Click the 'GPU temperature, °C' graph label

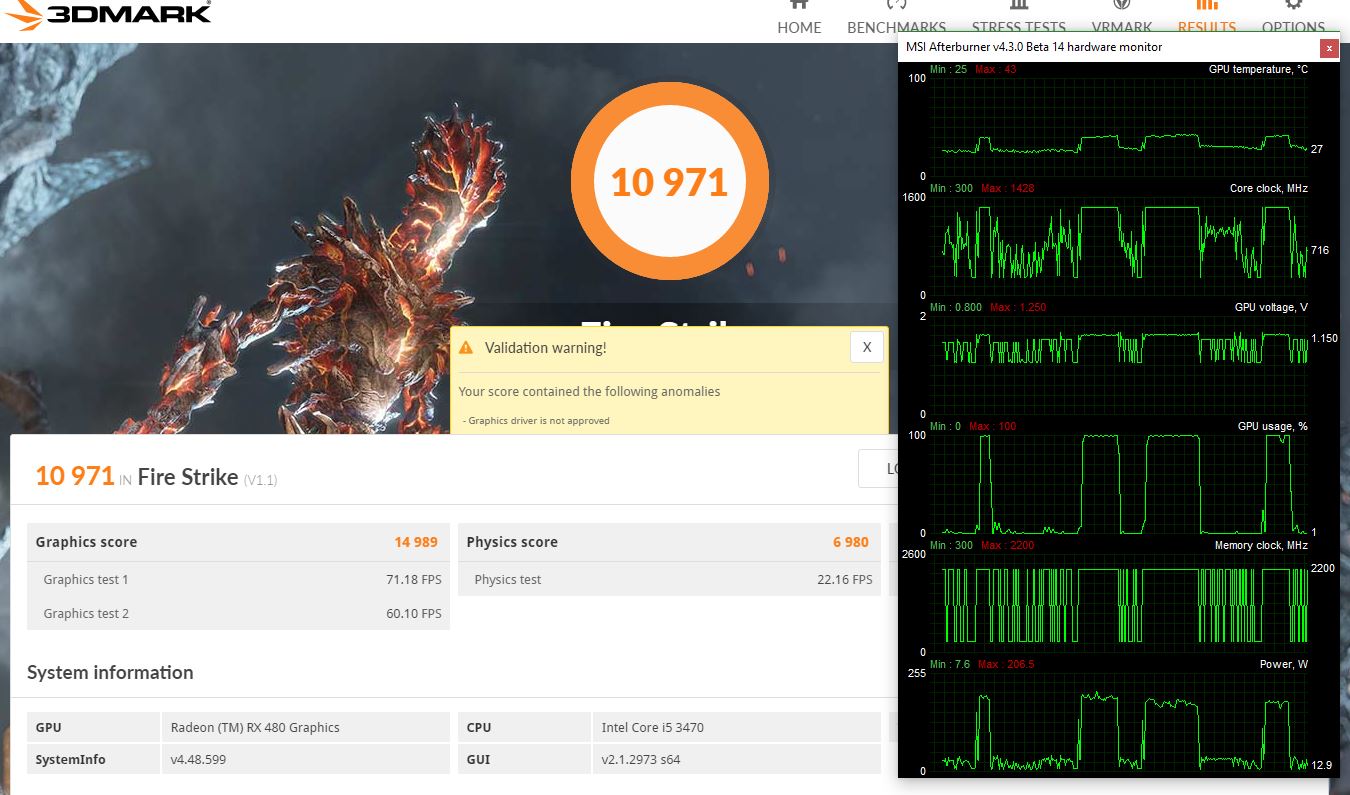[1258, 69]
